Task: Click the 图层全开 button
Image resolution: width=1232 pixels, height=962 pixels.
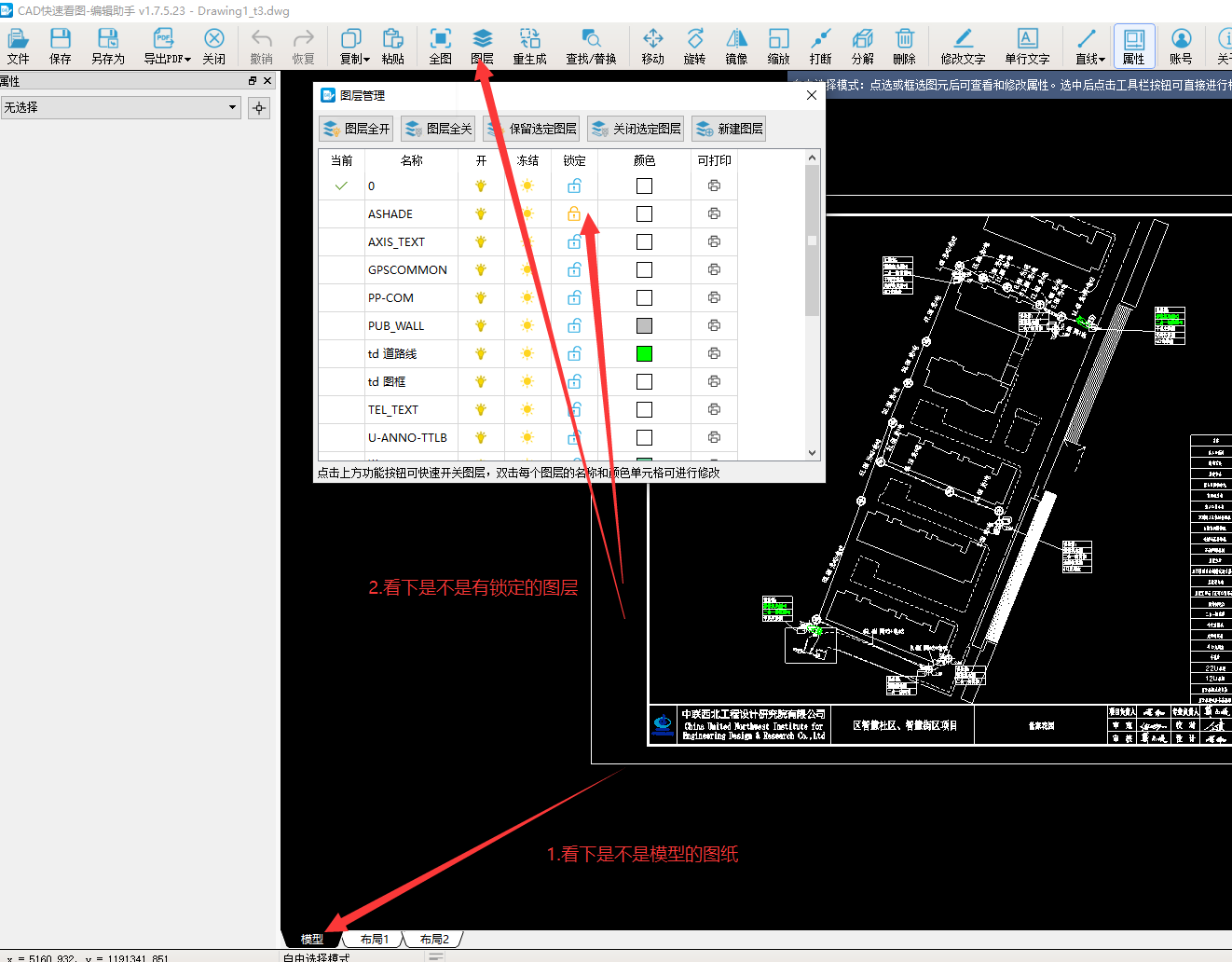Action: pyautogui.click(x=356, y=129)
